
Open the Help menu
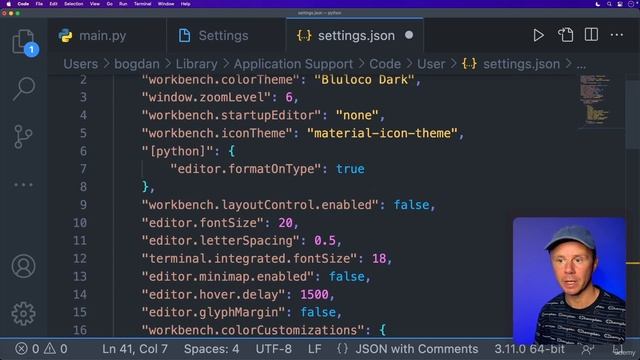pyautogui.click(x=185, y=4)
